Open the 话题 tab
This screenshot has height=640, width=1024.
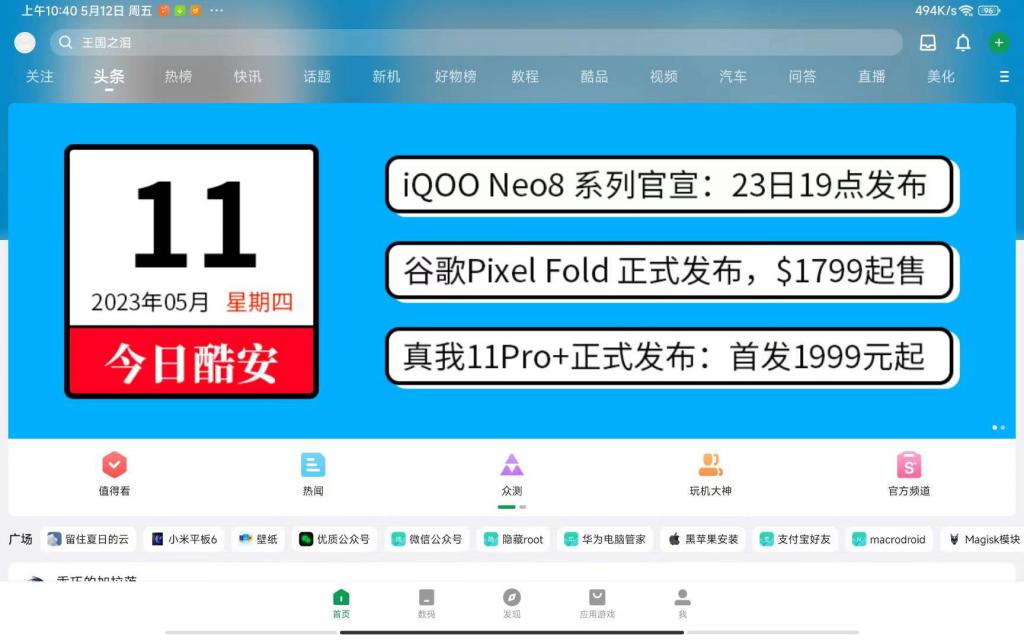point(317,77)
